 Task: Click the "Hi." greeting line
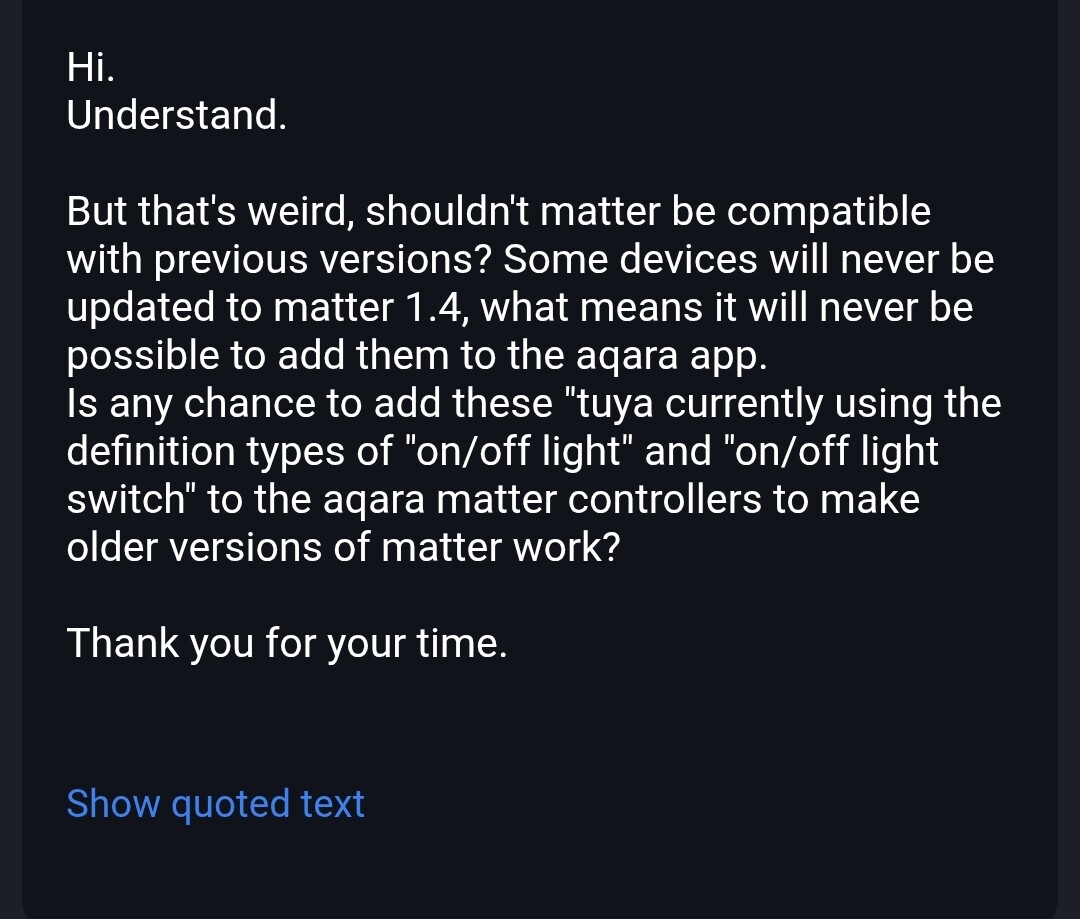point(91,67)
